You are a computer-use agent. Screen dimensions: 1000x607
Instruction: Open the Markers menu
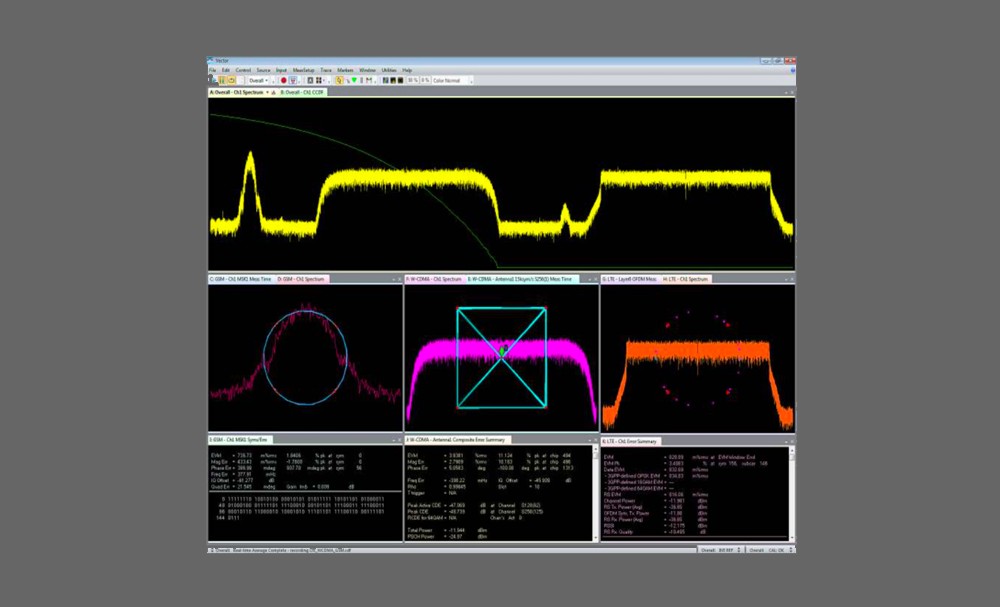pos(345,70)
